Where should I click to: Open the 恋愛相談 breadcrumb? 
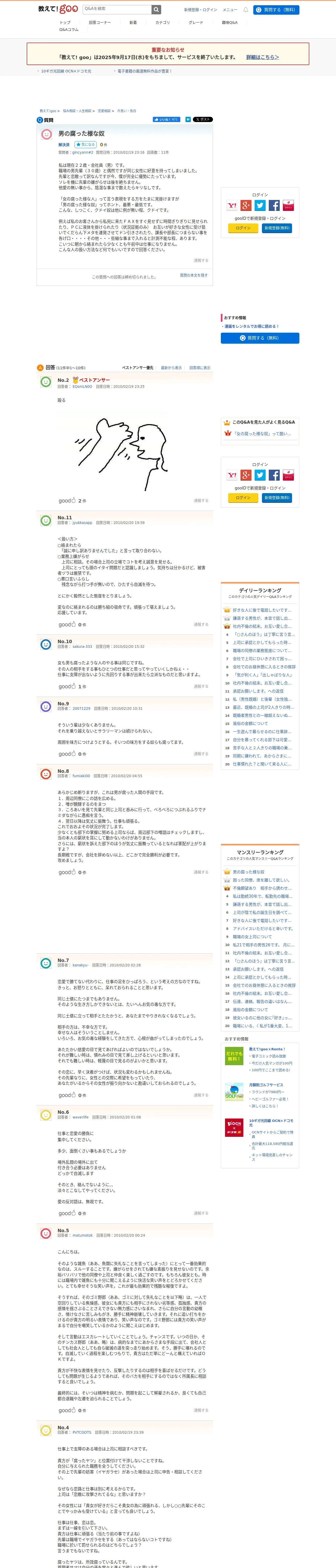click(x=104, y=111)
